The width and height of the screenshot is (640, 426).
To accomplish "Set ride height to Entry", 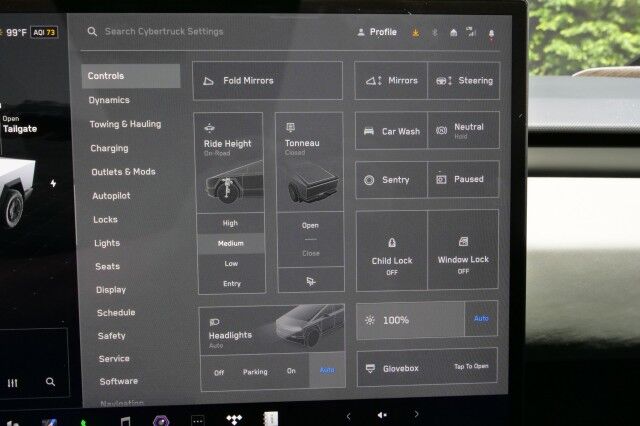I will pos(232,284).
